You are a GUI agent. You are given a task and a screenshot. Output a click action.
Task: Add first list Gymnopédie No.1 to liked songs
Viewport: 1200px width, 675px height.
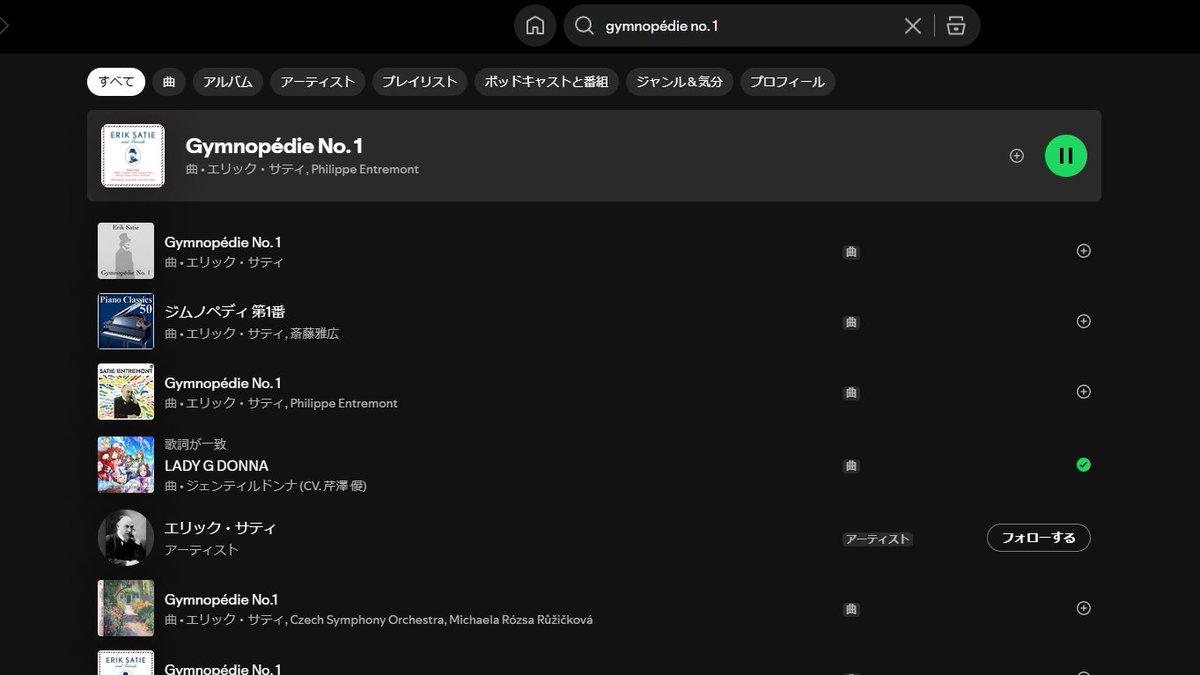coord(1083,251)
